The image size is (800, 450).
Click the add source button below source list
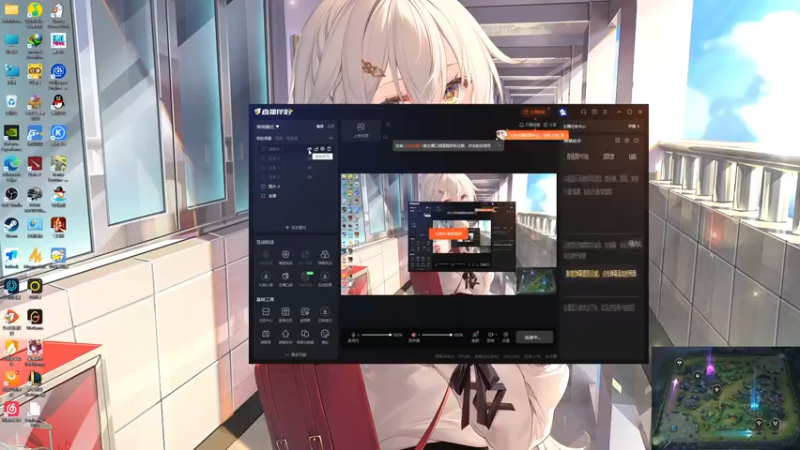point(296,228)
